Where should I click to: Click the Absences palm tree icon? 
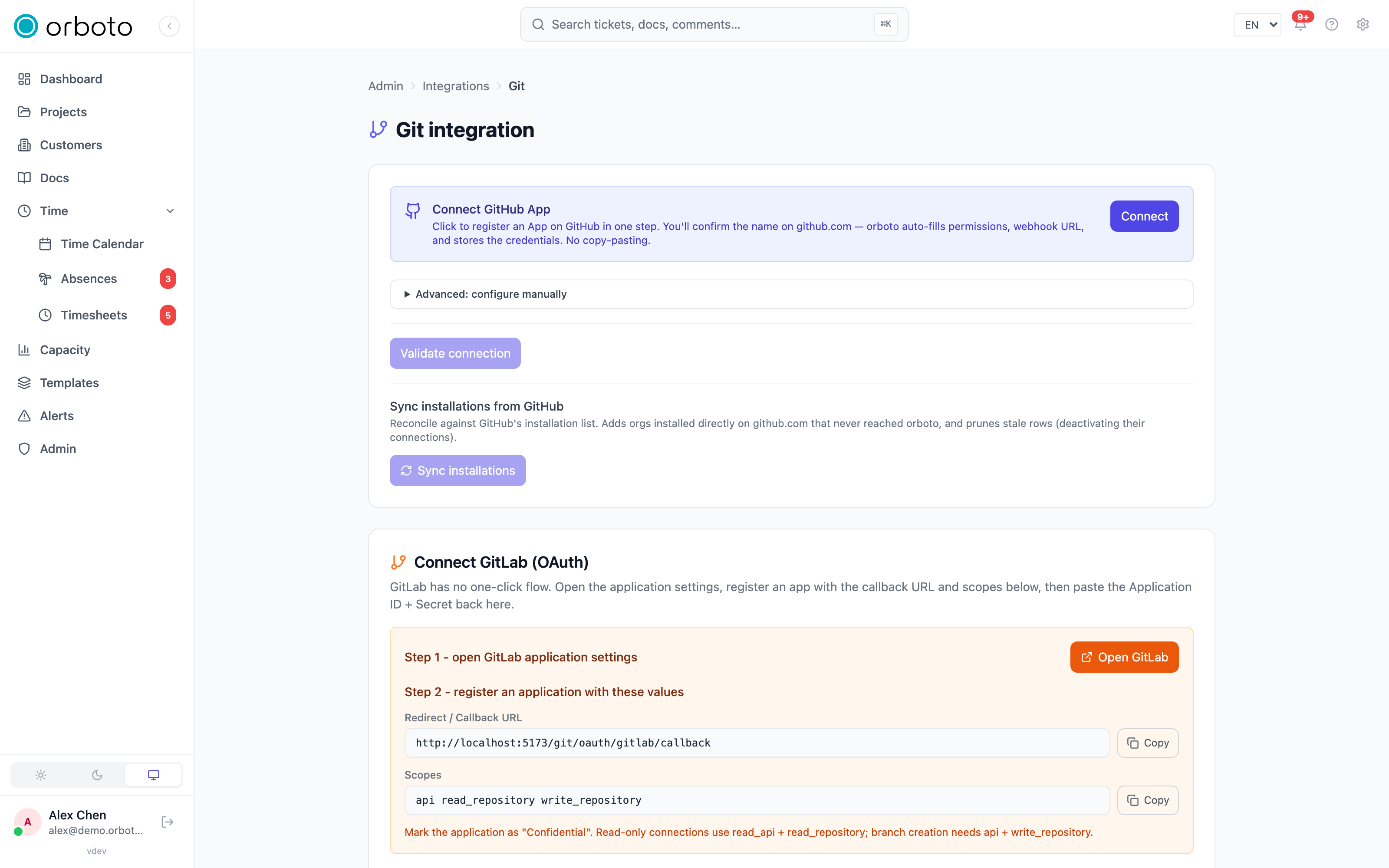coord(45,279)
